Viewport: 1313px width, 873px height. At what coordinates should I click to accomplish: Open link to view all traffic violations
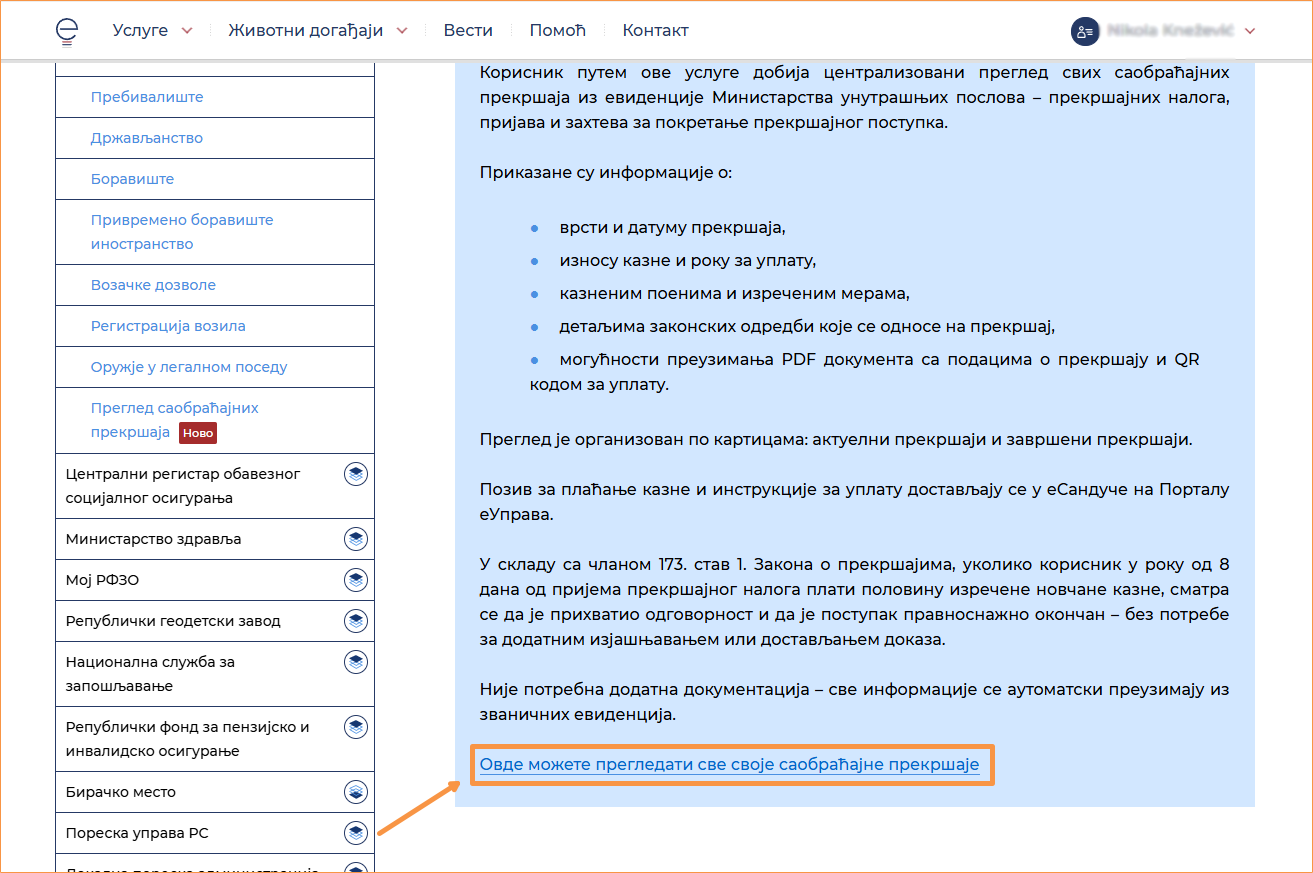pyautogui.click(x=729, y=766)
